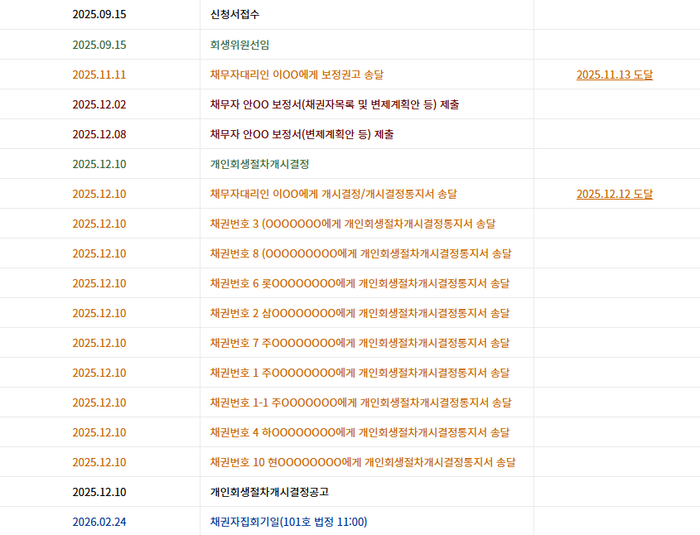Viewport: 700px width, 535px height.
Task: Select the 보정서(변제계획안 등) 제출 entry
Action: pyautogui.click(x=302, y=134)
